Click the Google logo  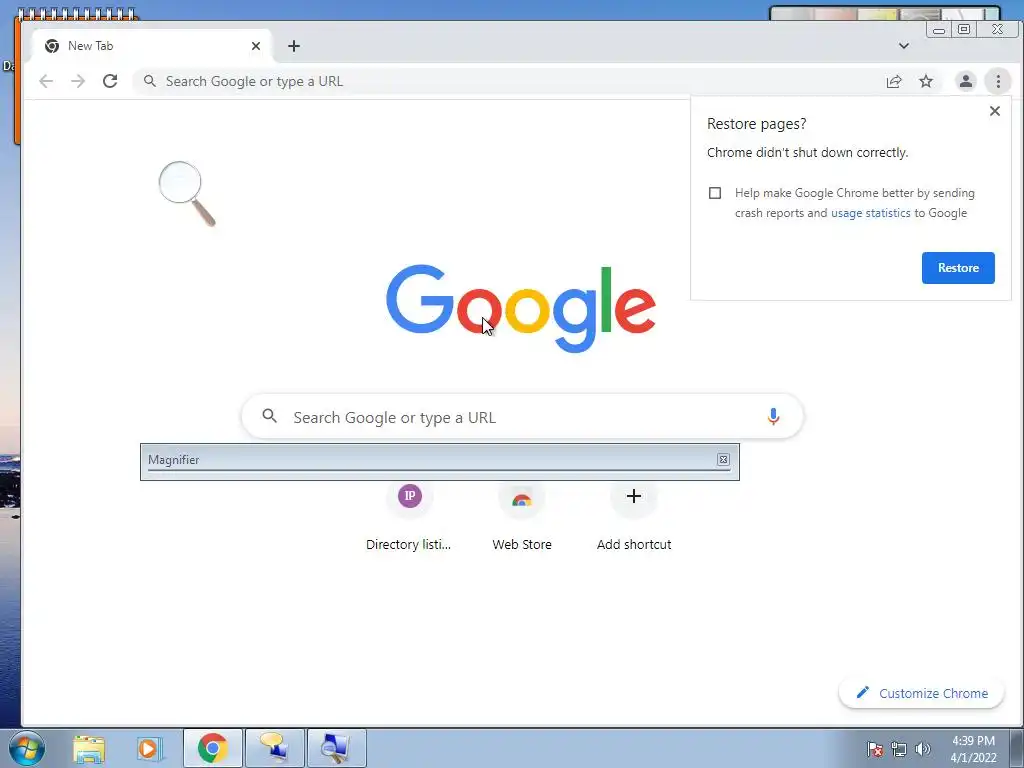tap(520, 308)
